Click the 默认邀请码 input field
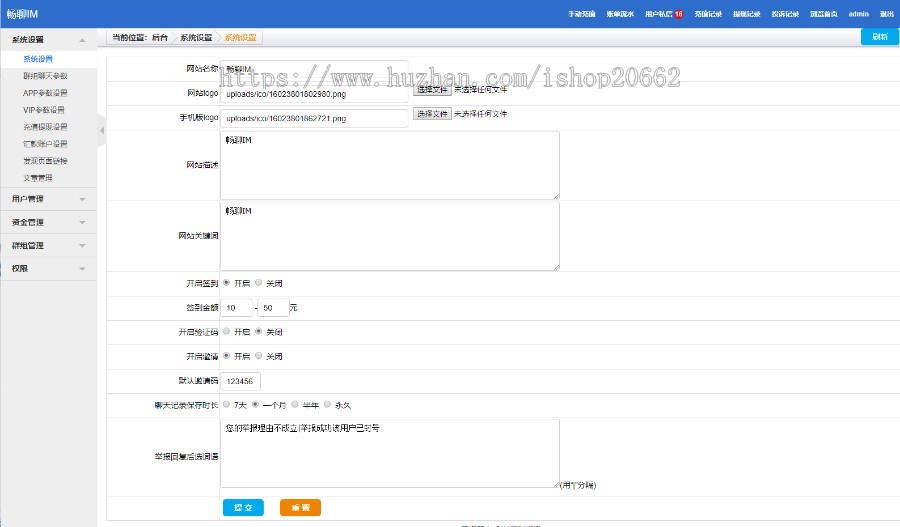This screenshot has height=527, width=900. coord(240,381)
